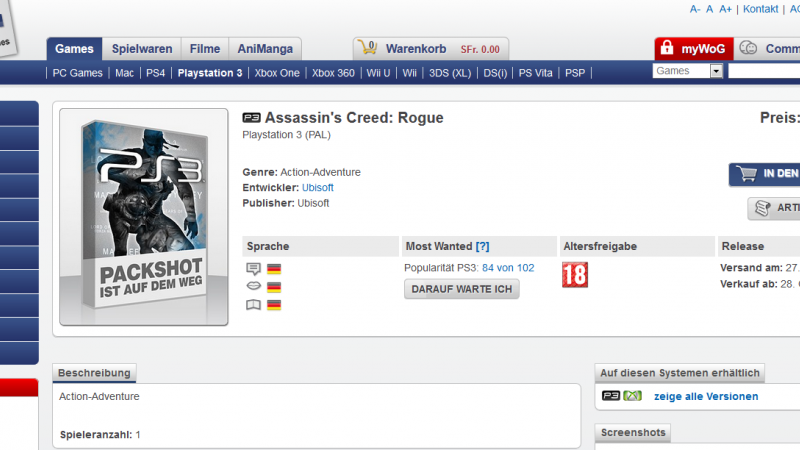Click the PS3 icon beside the game title

[x=251, y=118]
